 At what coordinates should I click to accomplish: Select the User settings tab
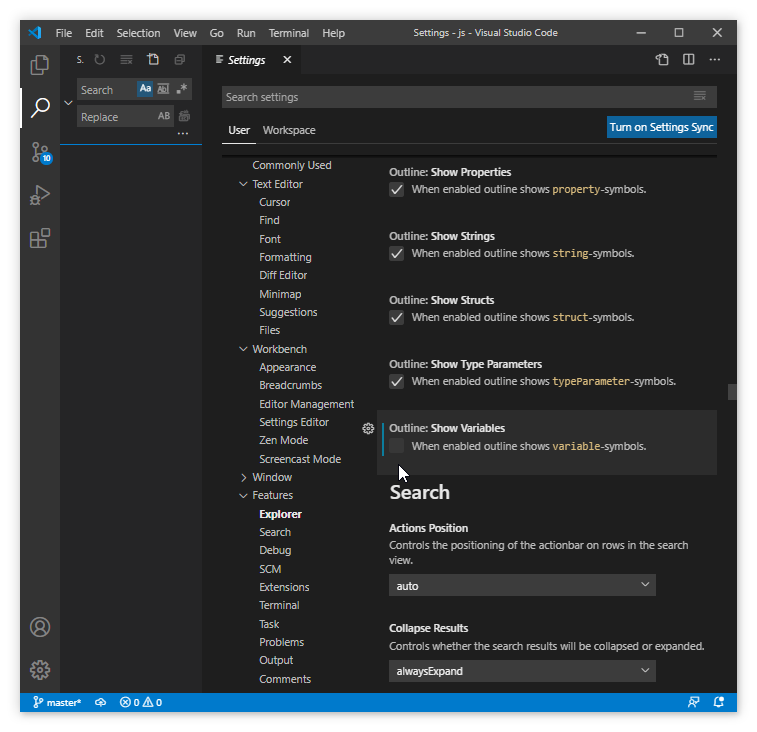coord(239,130)
